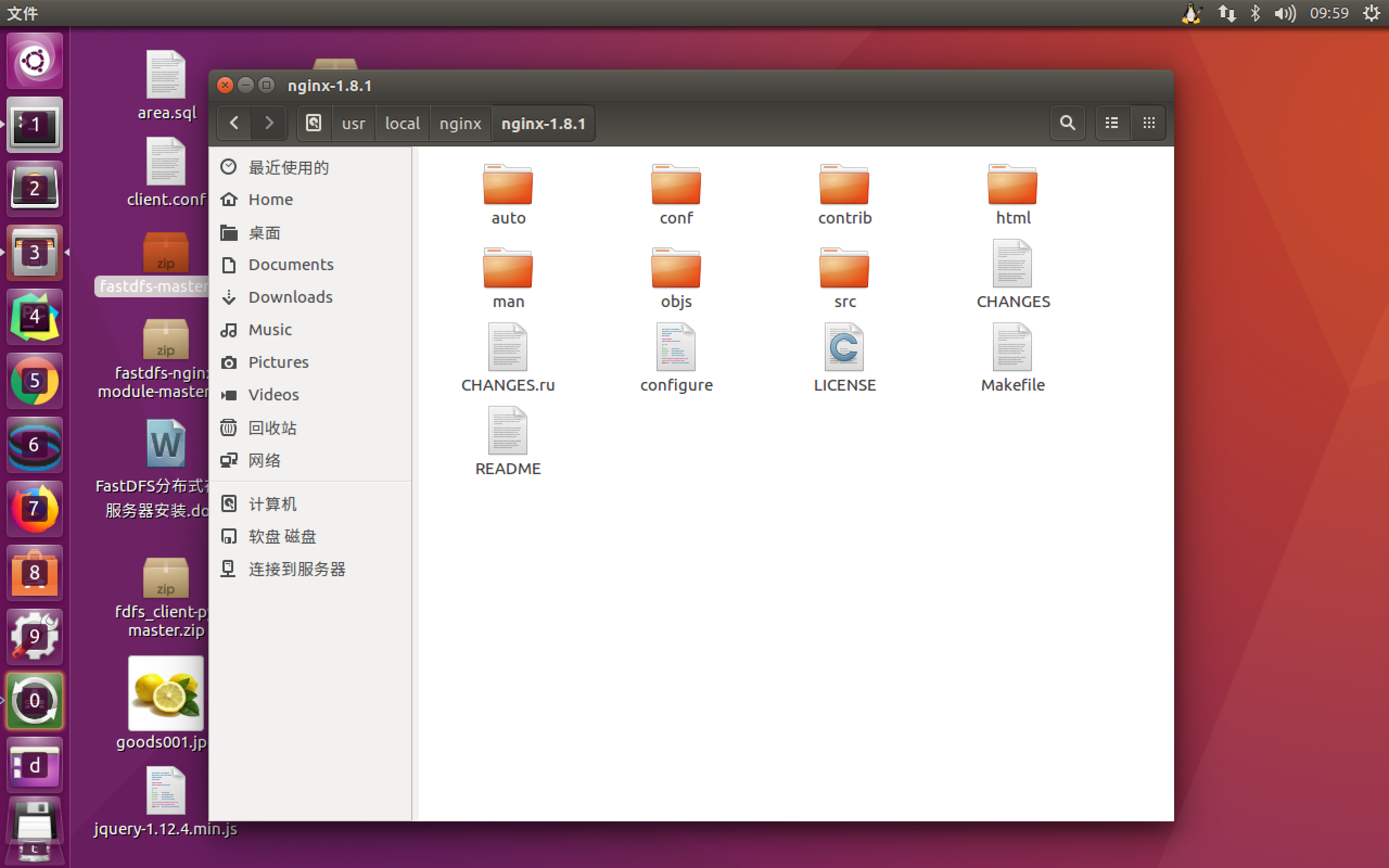Switch to grid icon view
Viewport: 1389px width, 868px height.
[1149, 123]
